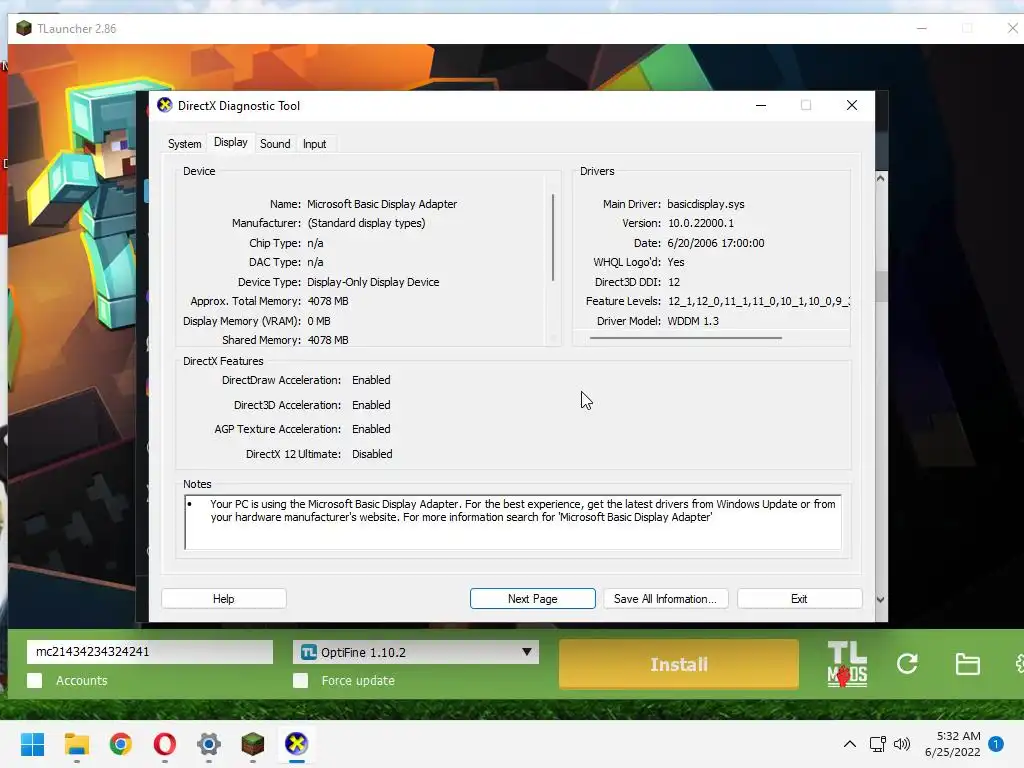
Task: Click 'Display-Only Display Device' value
Action: (x=373, y=282)
